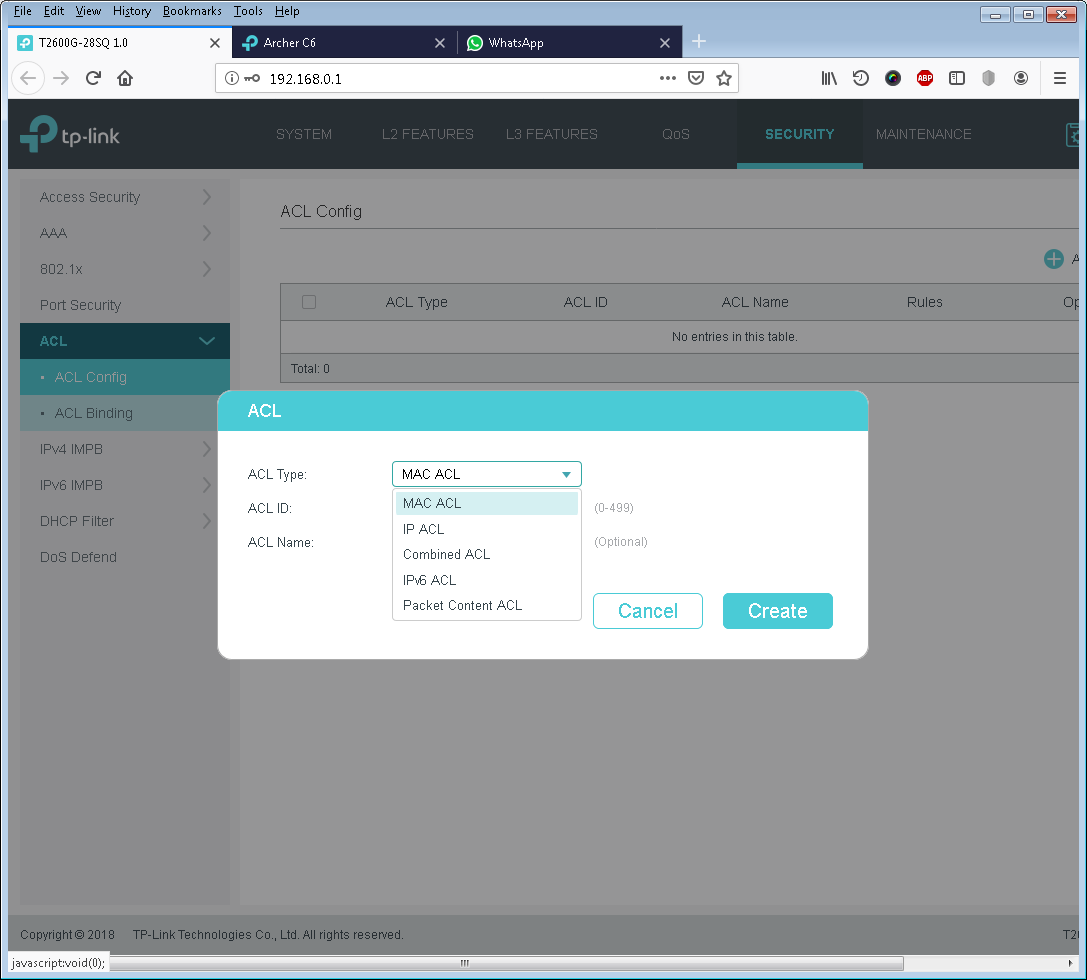1087x980 pixels.
Task: Expand the IPv6 IMPB sidebar section
Action: click(x=125, y=485)
